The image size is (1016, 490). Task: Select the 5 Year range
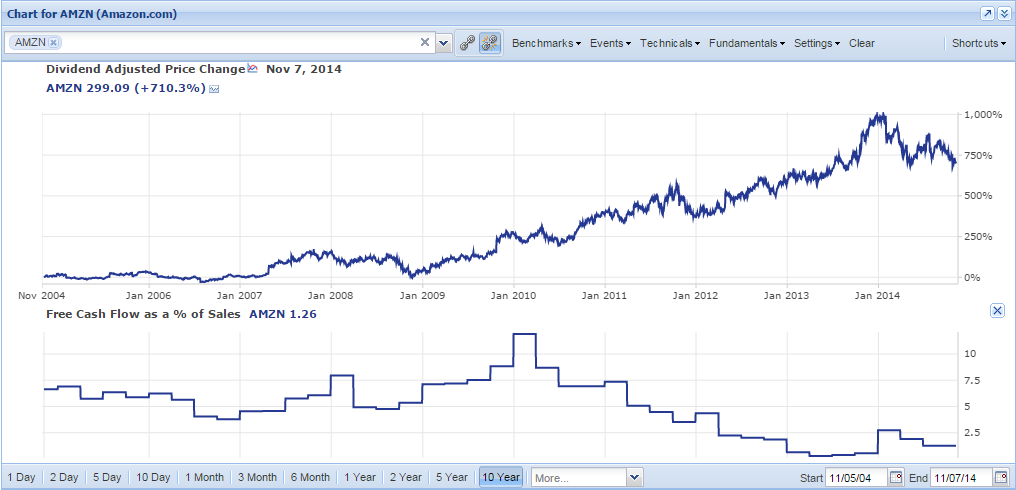point(452,477)
